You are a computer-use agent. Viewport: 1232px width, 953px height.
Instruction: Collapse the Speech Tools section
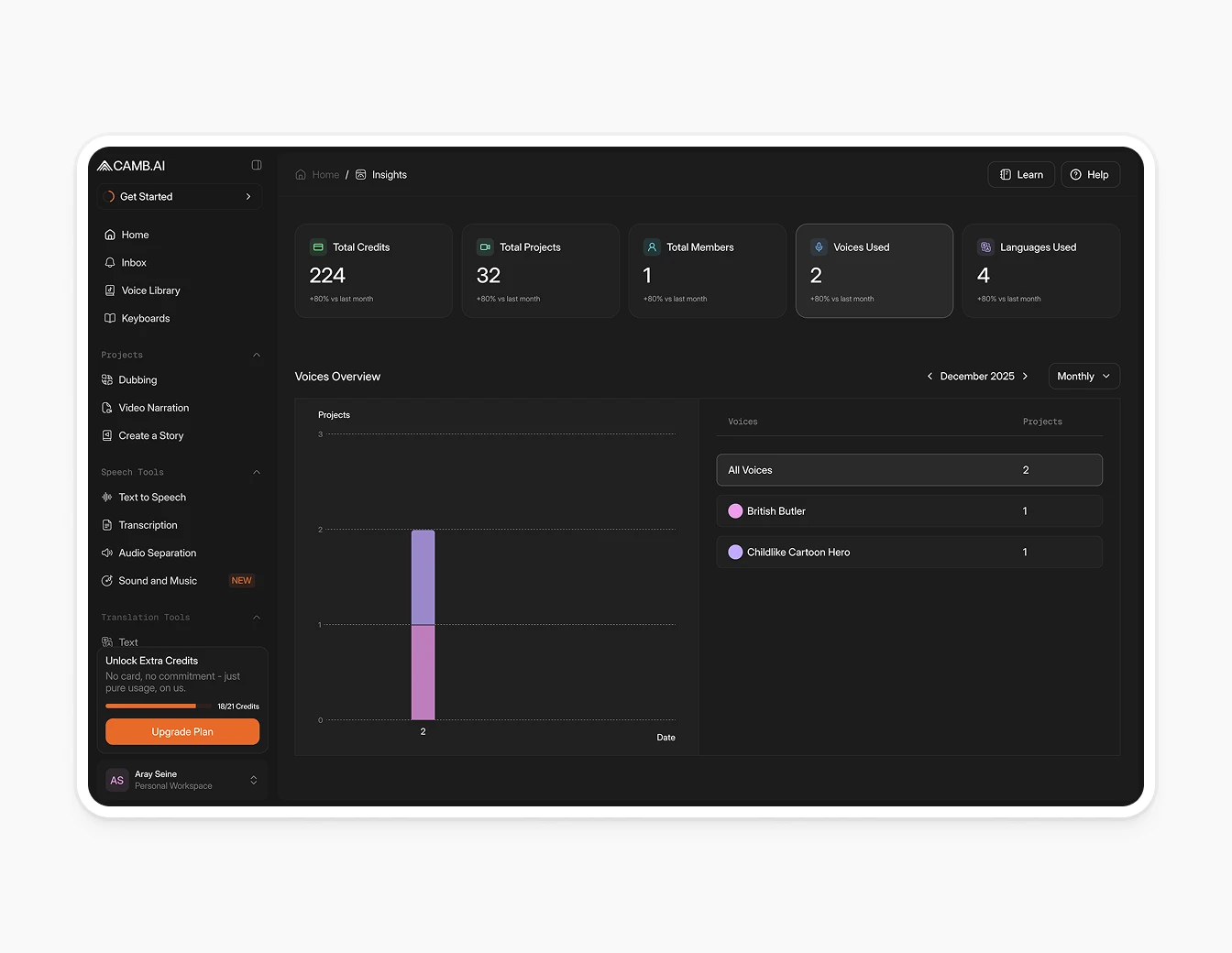256,472
